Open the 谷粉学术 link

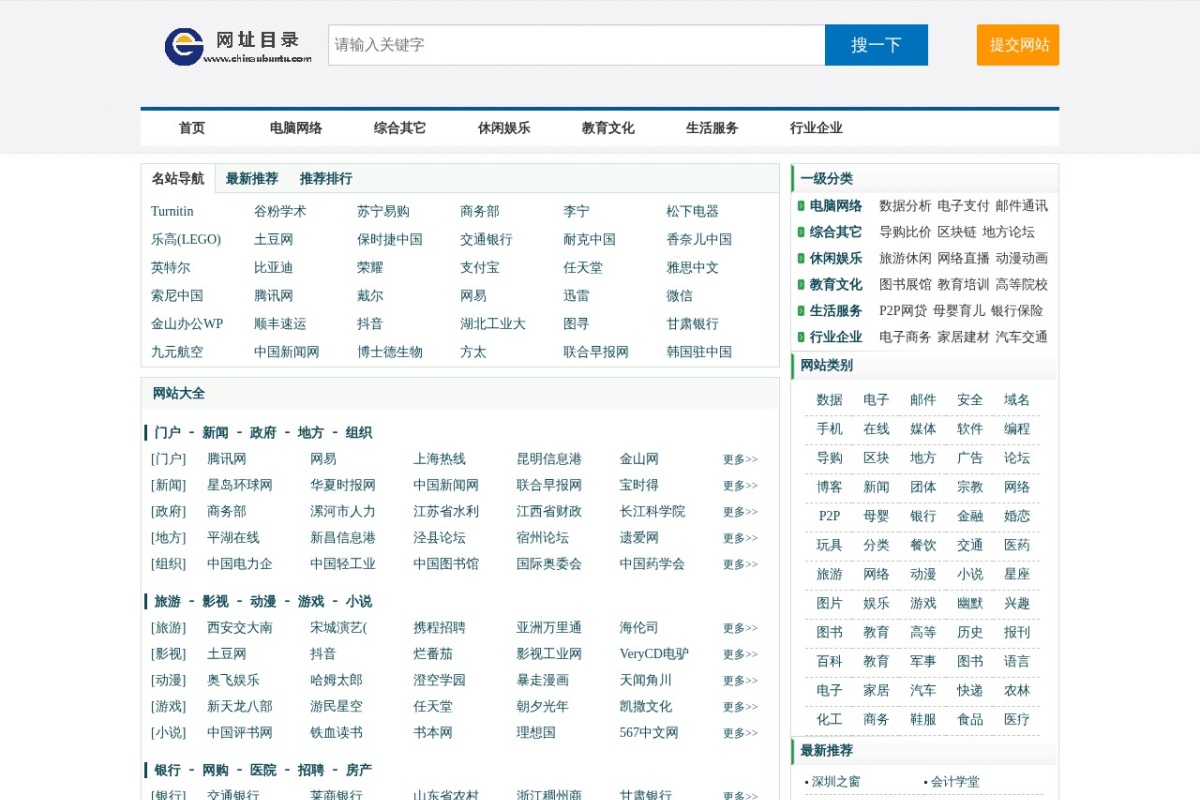tap(280, 212)
